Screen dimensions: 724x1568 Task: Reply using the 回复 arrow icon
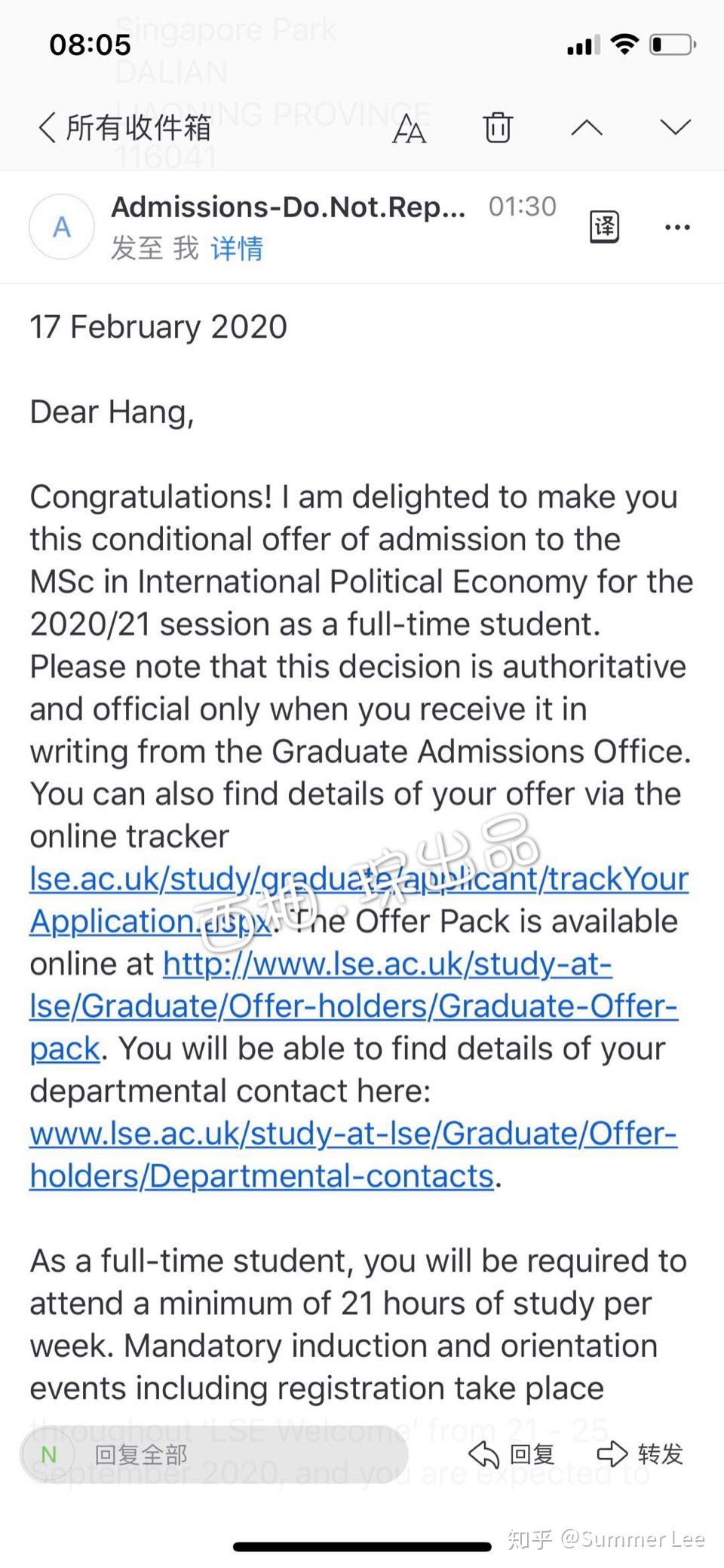(x=512, y=1453)
